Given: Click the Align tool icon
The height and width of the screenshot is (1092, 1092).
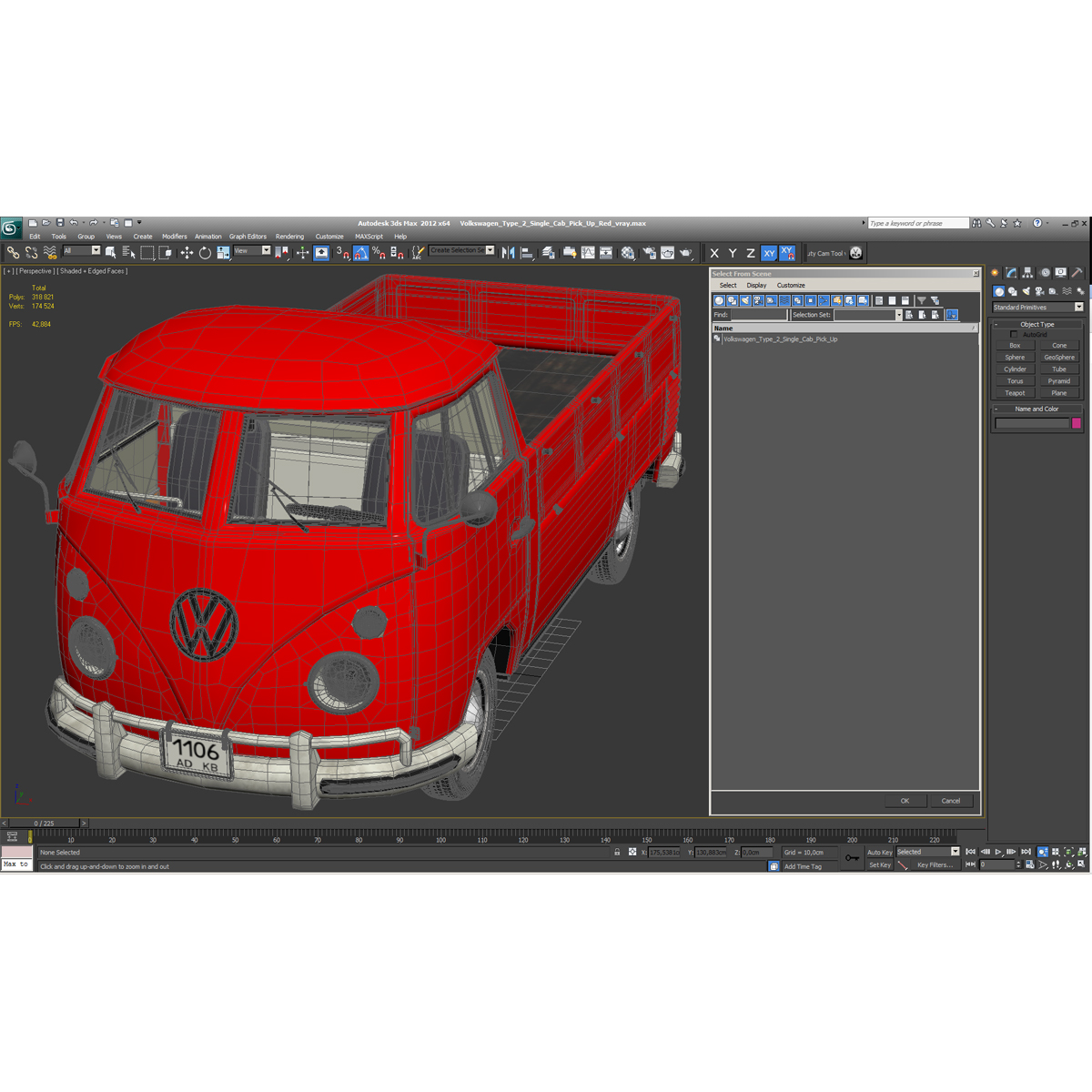Looking at the screenshot, I should (x=526, y=252).
